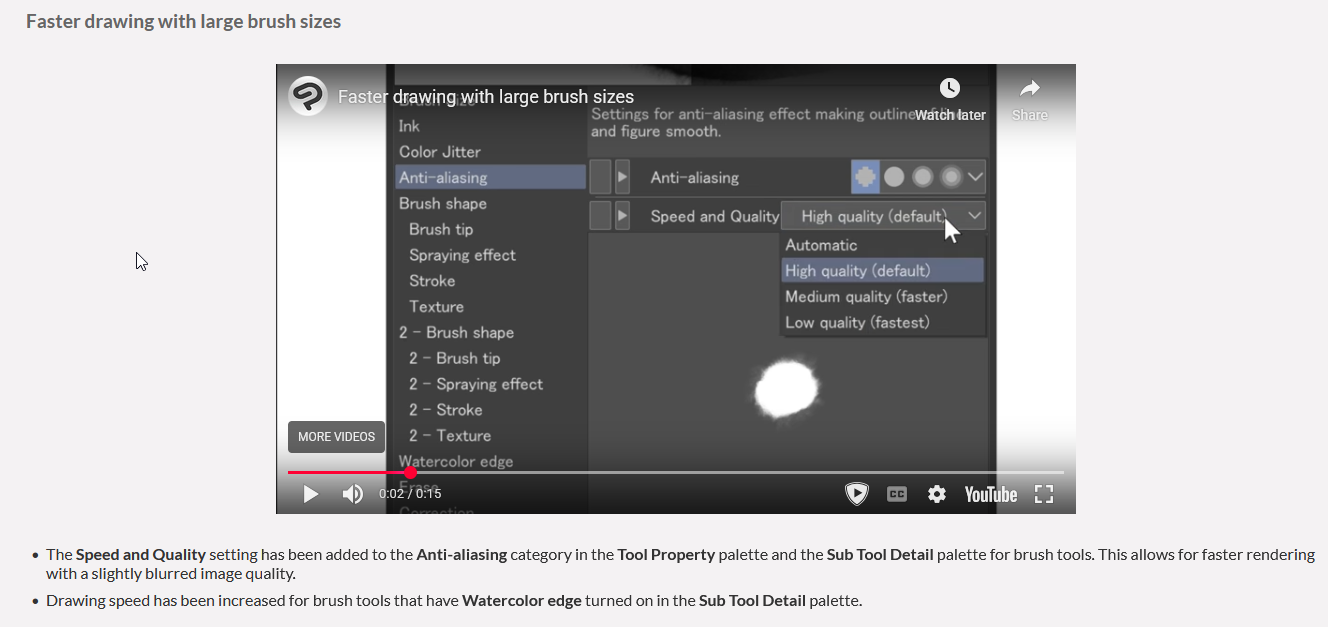This screenshot has width=1328, height=627.
Task: Mute the video volume speaker icon
Action: coord(353,494)
